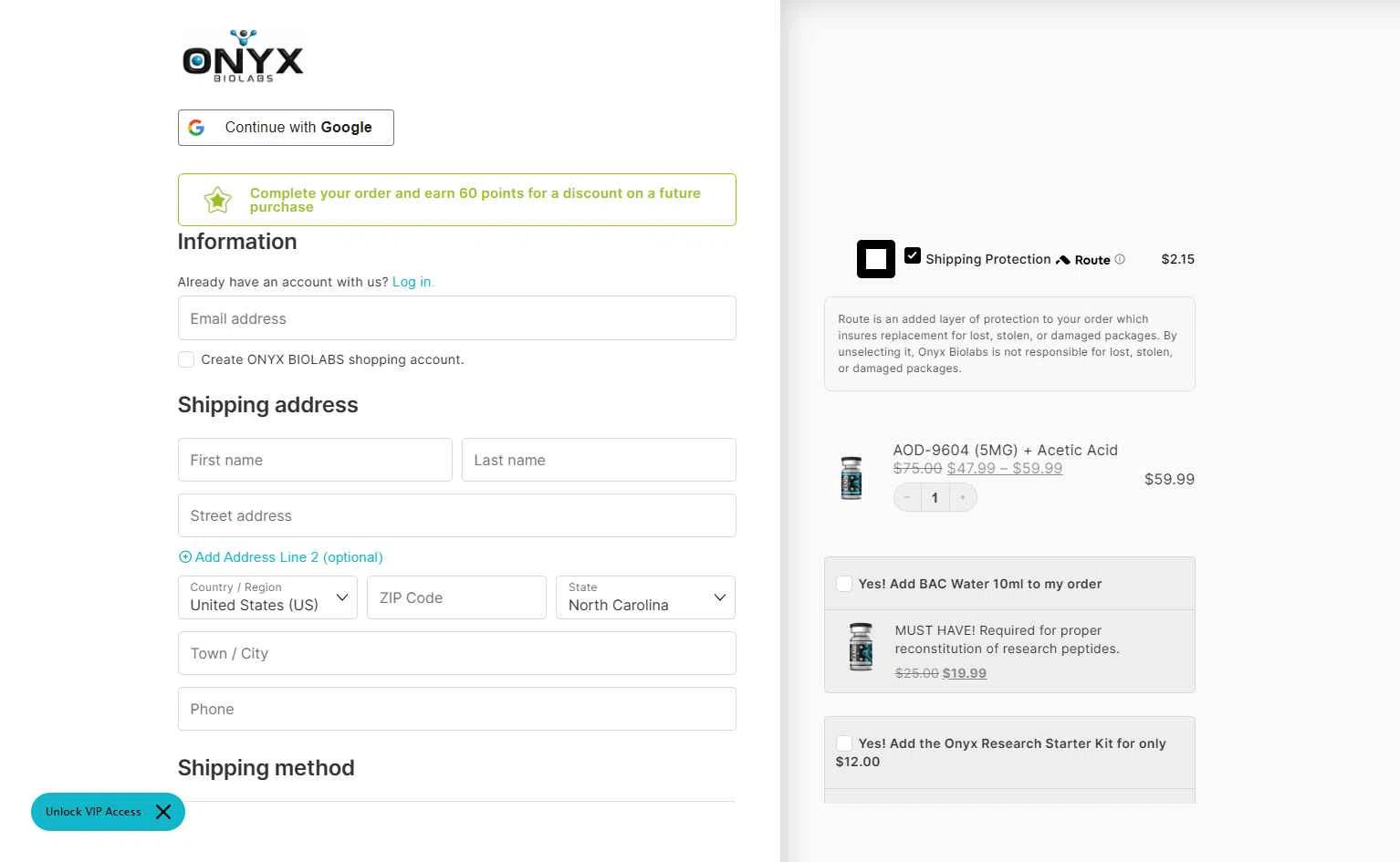Click the AOD-9604 product thumbnail

851,478
